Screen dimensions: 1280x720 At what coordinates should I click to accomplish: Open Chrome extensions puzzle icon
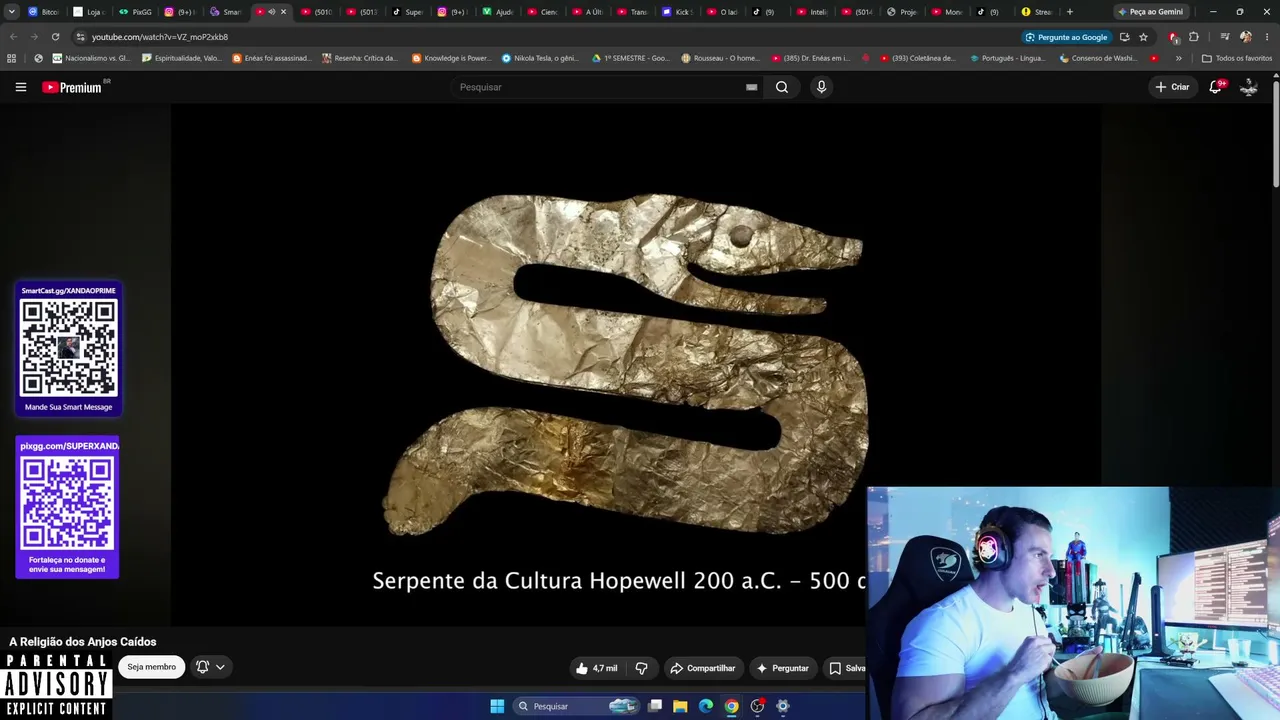1194,37
